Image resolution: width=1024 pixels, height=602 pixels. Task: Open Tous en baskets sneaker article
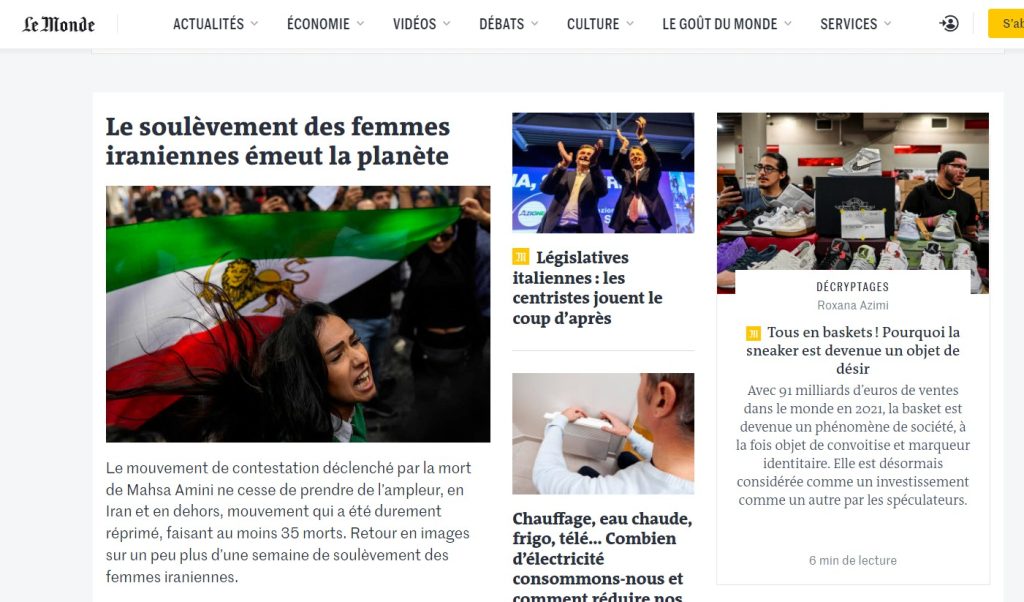(853, 350)
